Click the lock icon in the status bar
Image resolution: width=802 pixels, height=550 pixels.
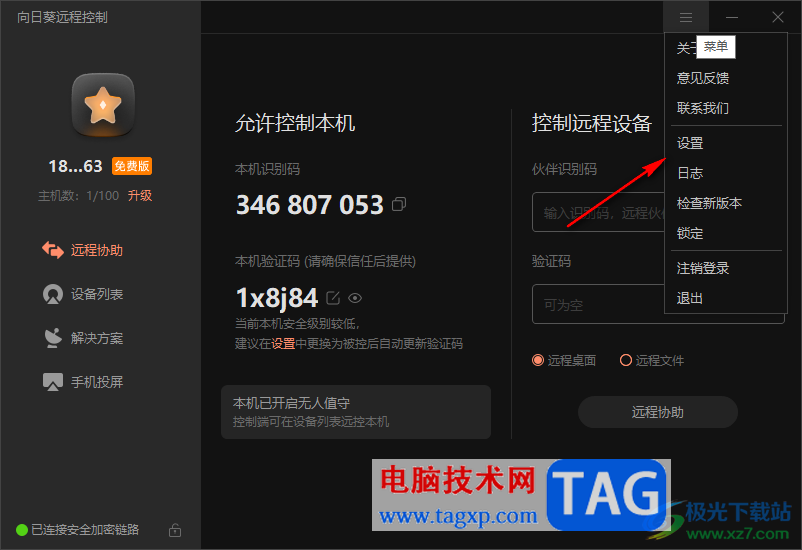coord(175,530)
